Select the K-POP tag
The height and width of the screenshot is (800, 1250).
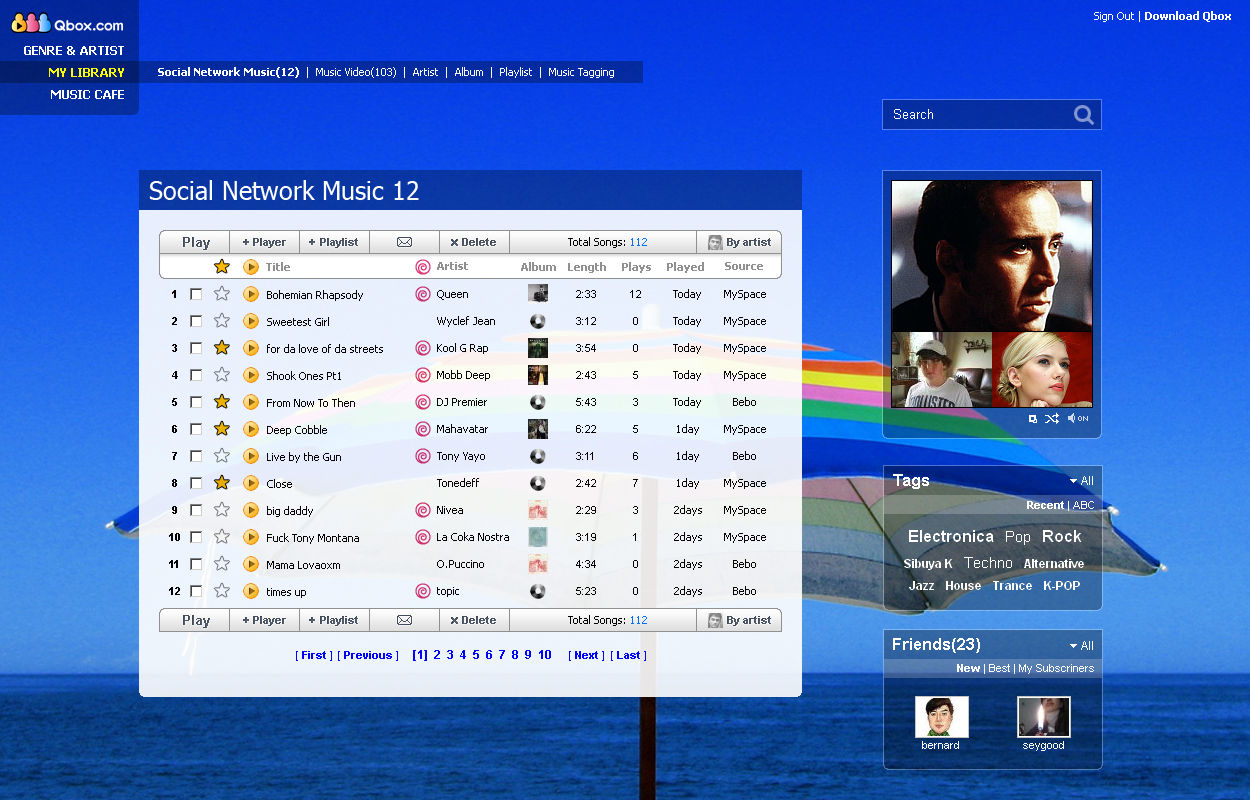point(1061,586)
